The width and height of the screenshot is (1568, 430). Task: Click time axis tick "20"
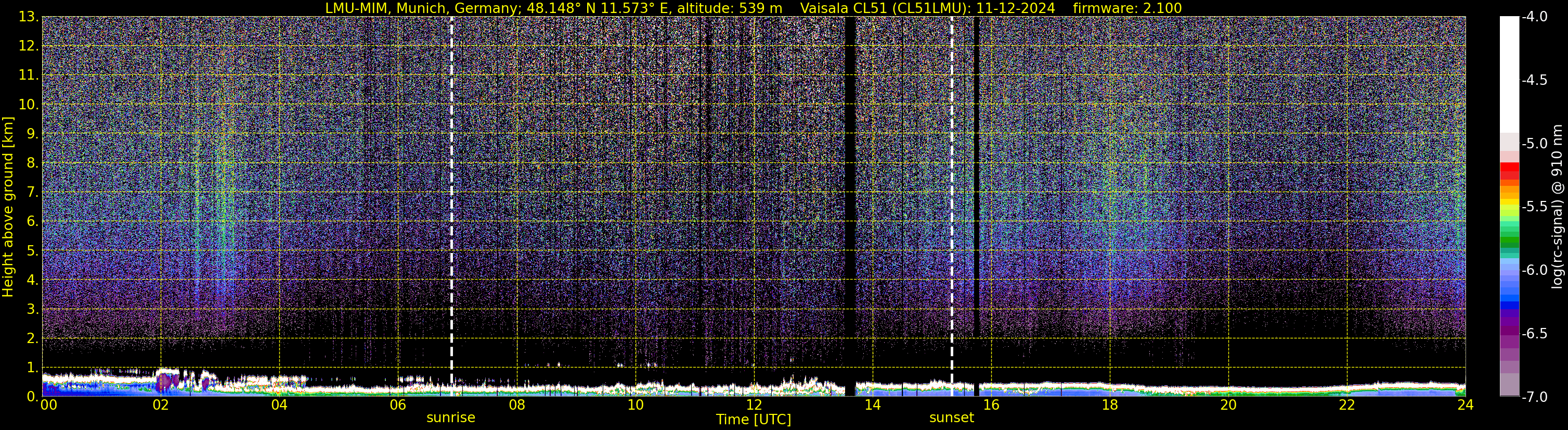tap(1228, 405)
